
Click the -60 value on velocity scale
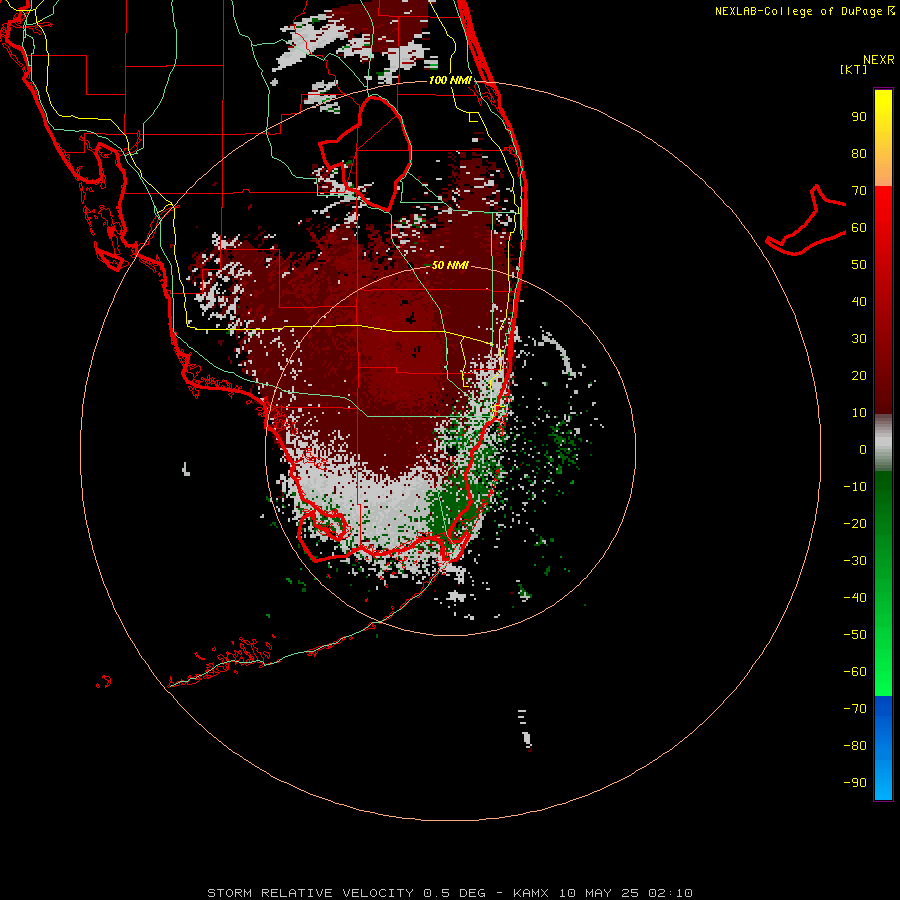[855, 672]
